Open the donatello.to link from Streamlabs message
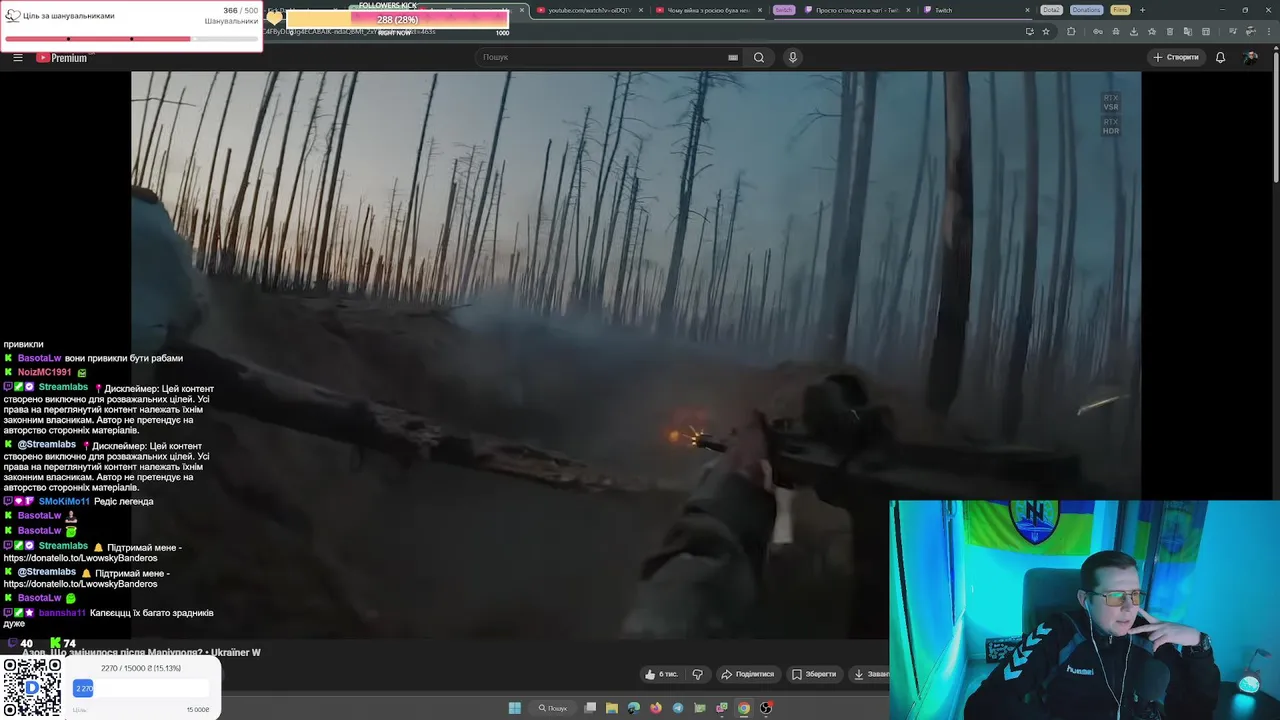1280x720 pixels. point(80,558)
